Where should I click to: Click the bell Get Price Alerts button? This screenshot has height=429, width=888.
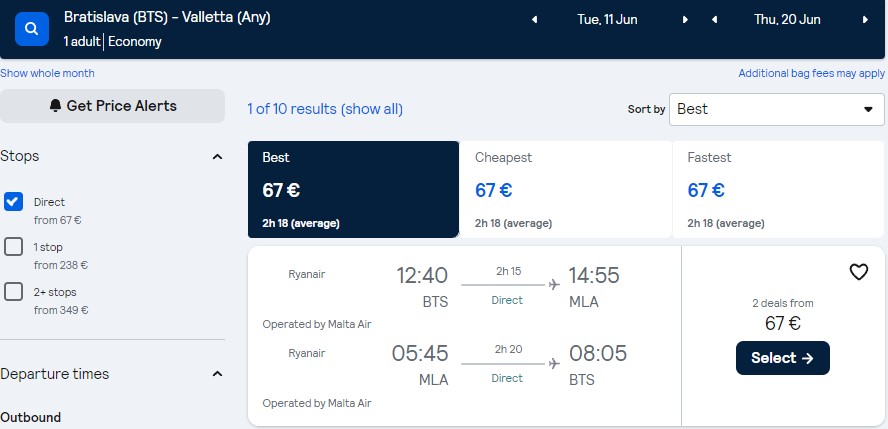[112, 106]
